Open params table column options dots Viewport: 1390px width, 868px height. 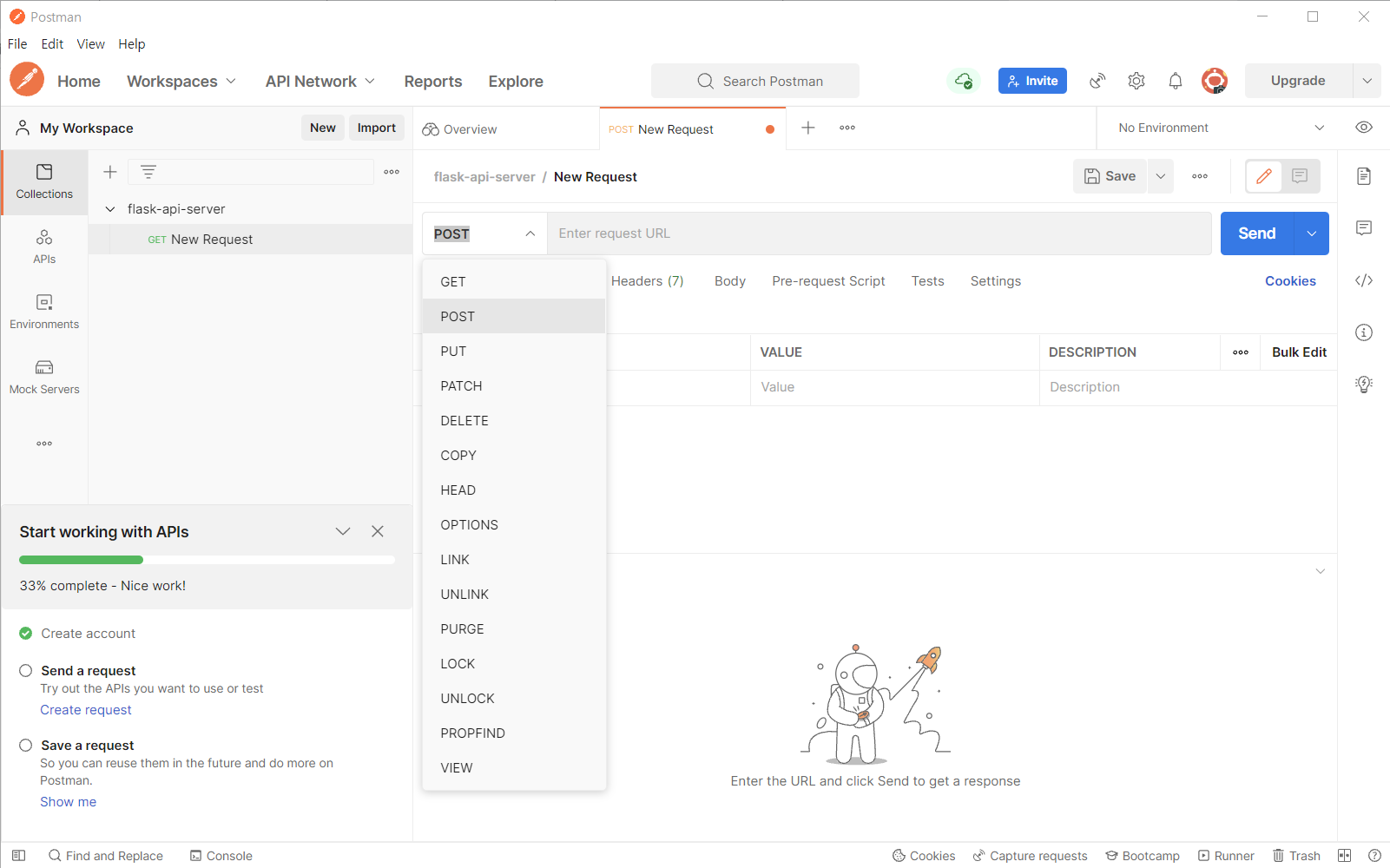coord(1241,352)
